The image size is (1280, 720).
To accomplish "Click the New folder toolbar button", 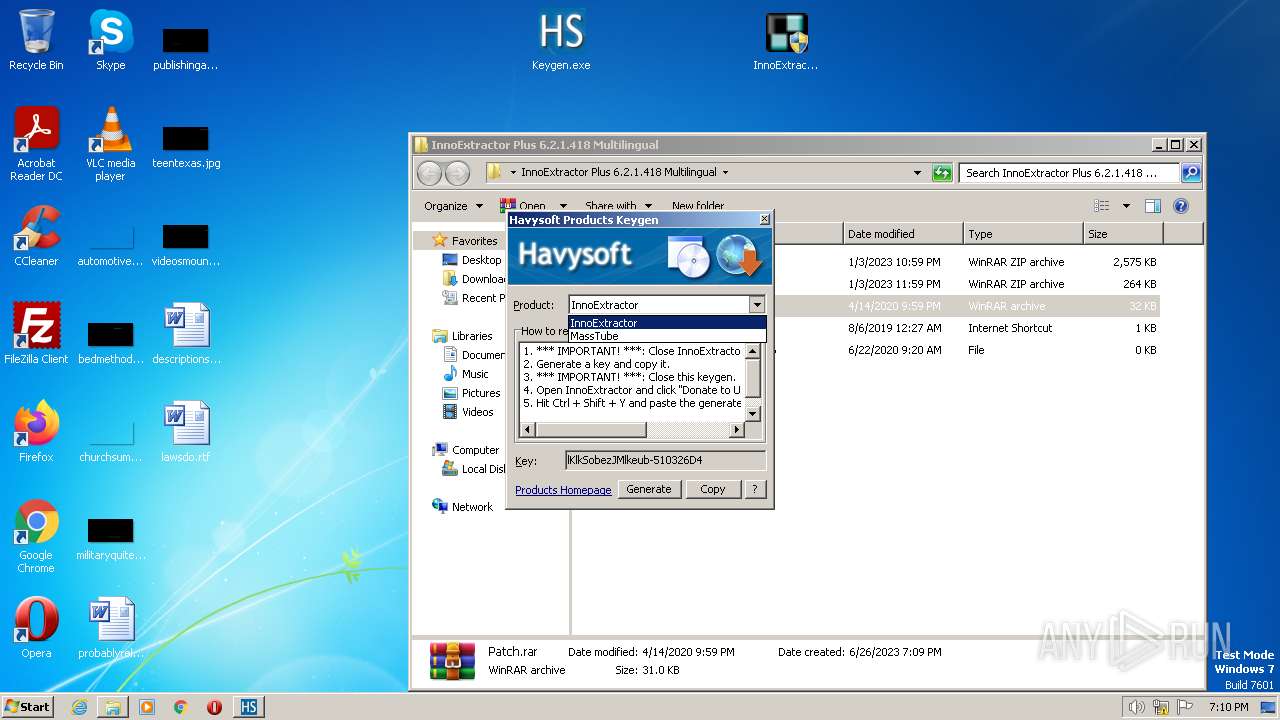I will [x=698, y=206].
